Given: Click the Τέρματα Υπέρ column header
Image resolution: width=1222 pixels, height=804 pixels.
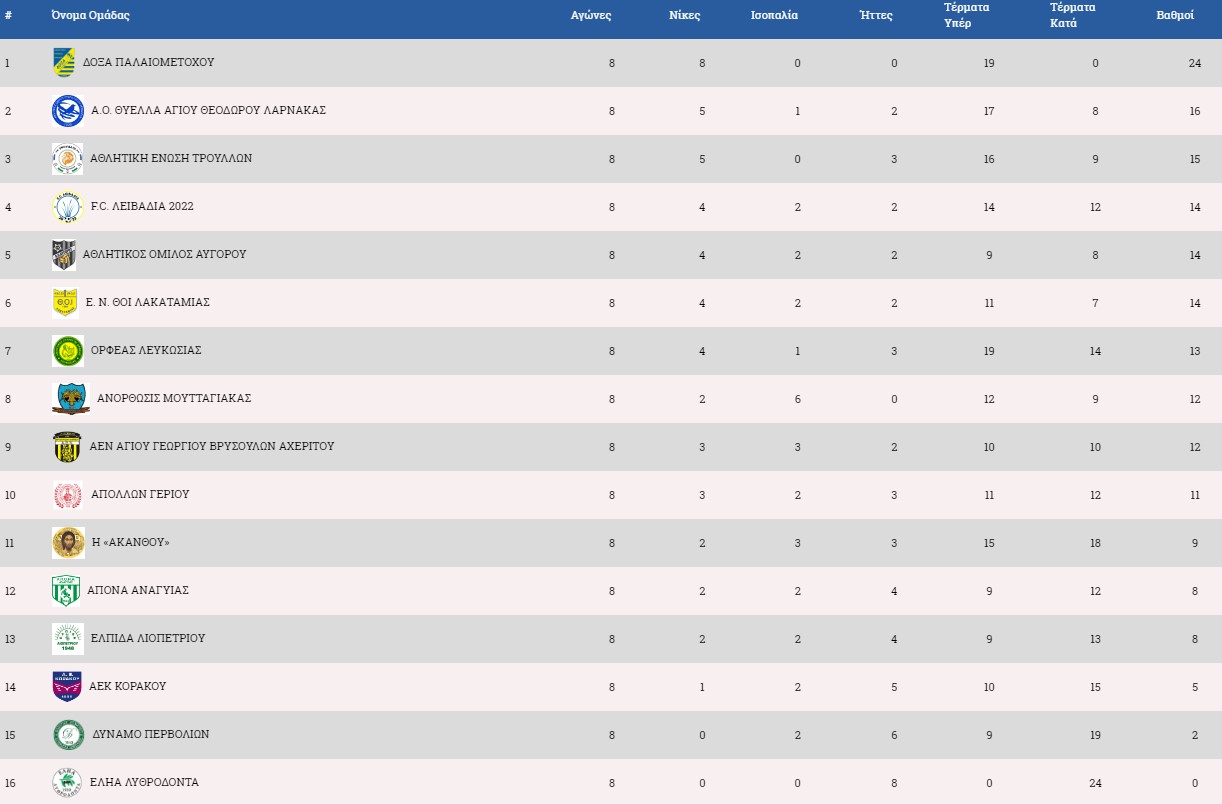Looking at the screenshot, I should [967, 15].
